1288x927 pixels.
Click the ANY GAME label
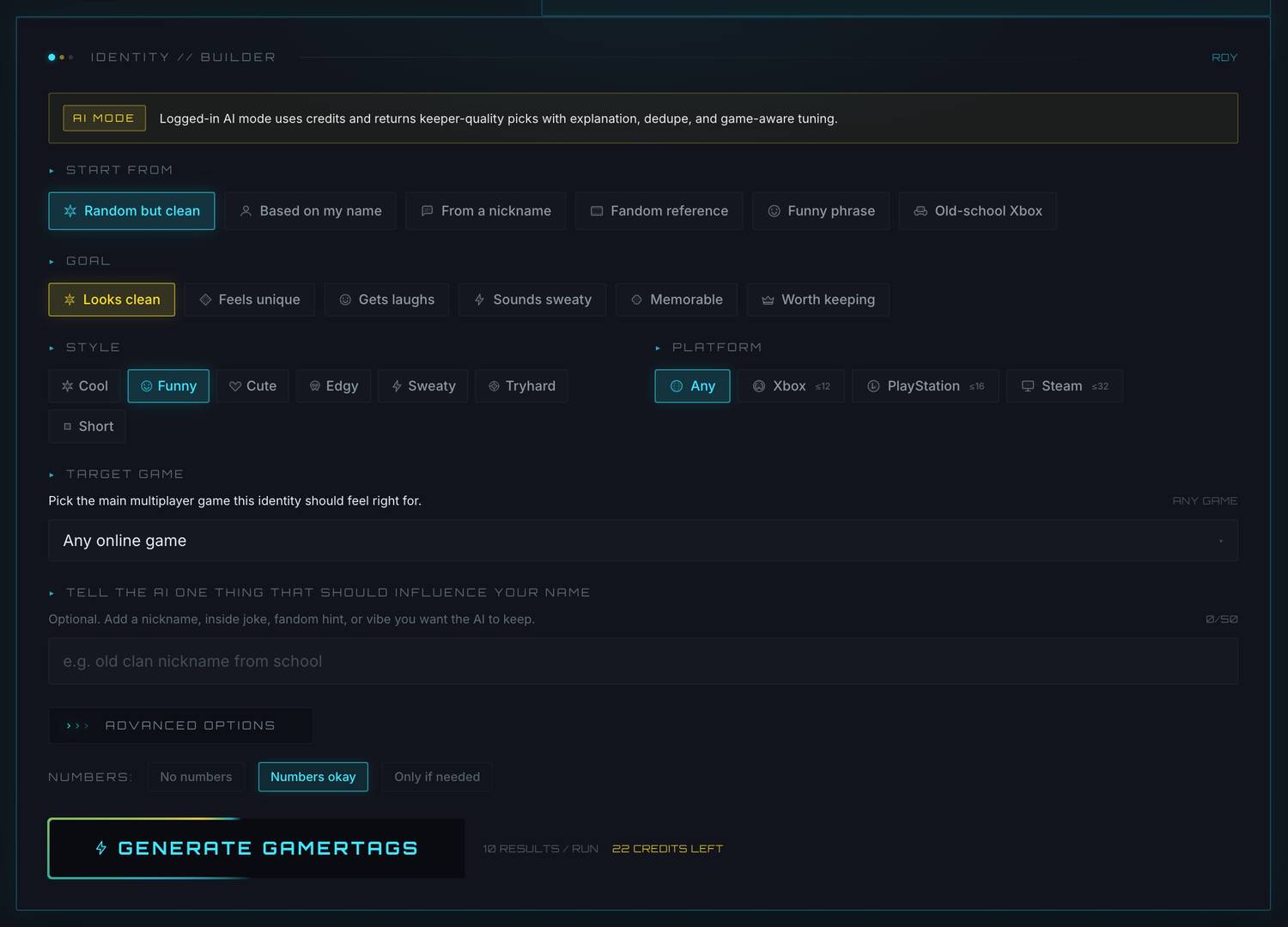[x=1205, y=500]
